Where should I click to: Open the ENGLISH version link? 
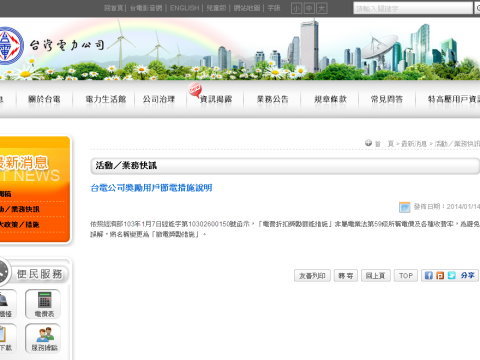184,8
